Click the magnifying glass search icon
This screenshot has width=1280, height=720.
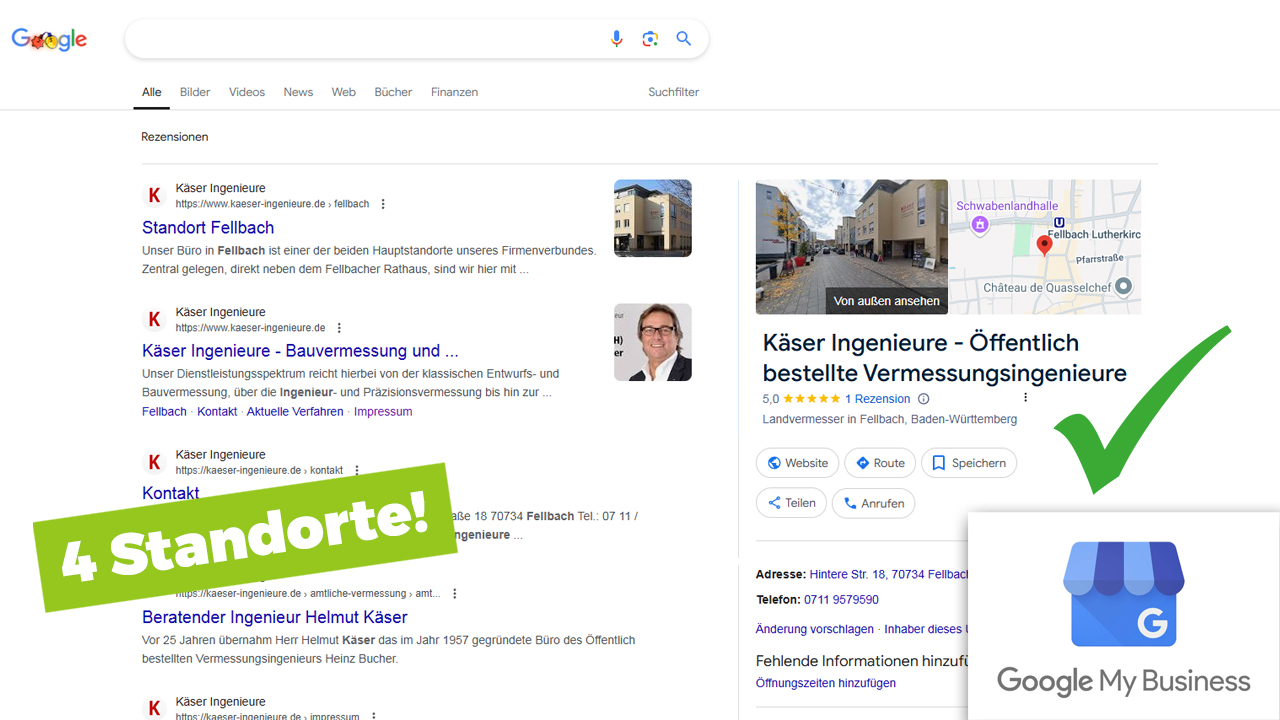684,39
